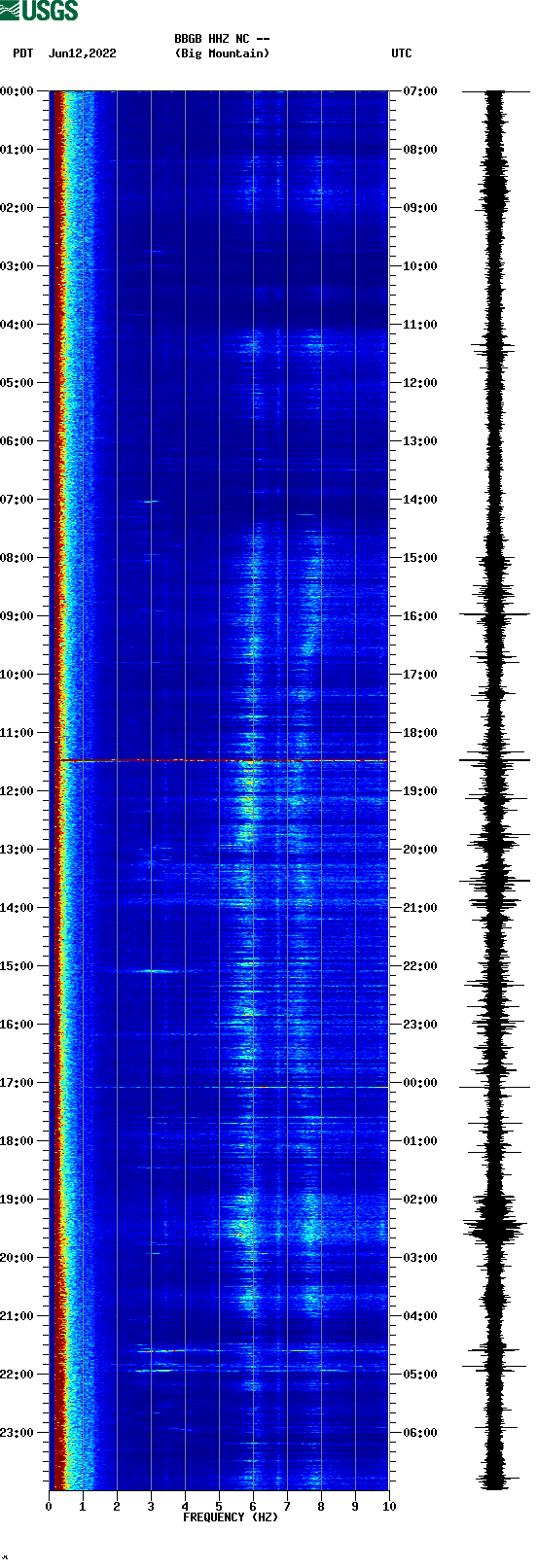Click the 01:00 PDT time label
537x1568 pixels.
click(18, 150)
